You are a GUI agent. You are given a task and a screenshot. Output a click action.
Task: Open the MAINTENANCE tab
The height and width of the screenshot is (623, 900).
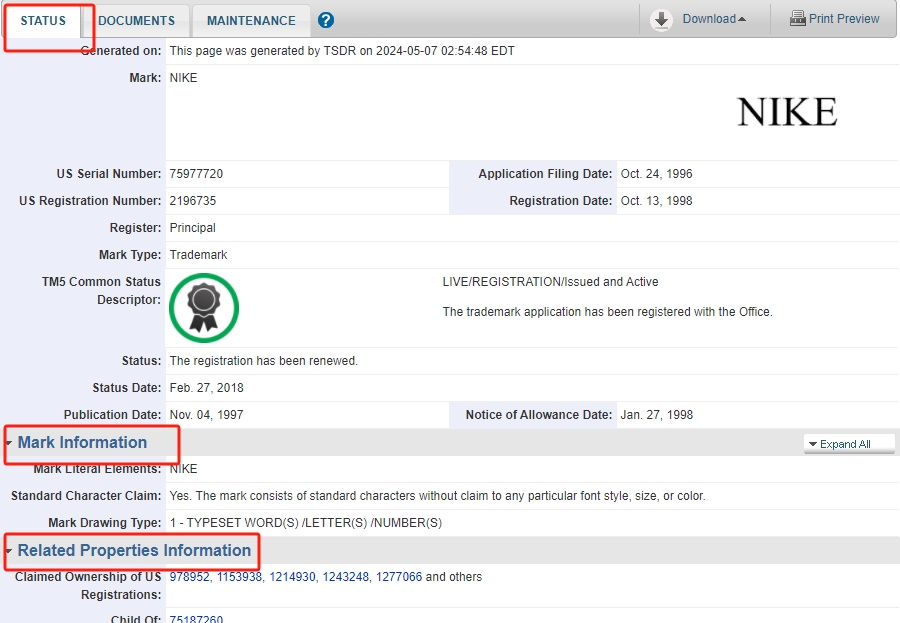pos(251,21)
